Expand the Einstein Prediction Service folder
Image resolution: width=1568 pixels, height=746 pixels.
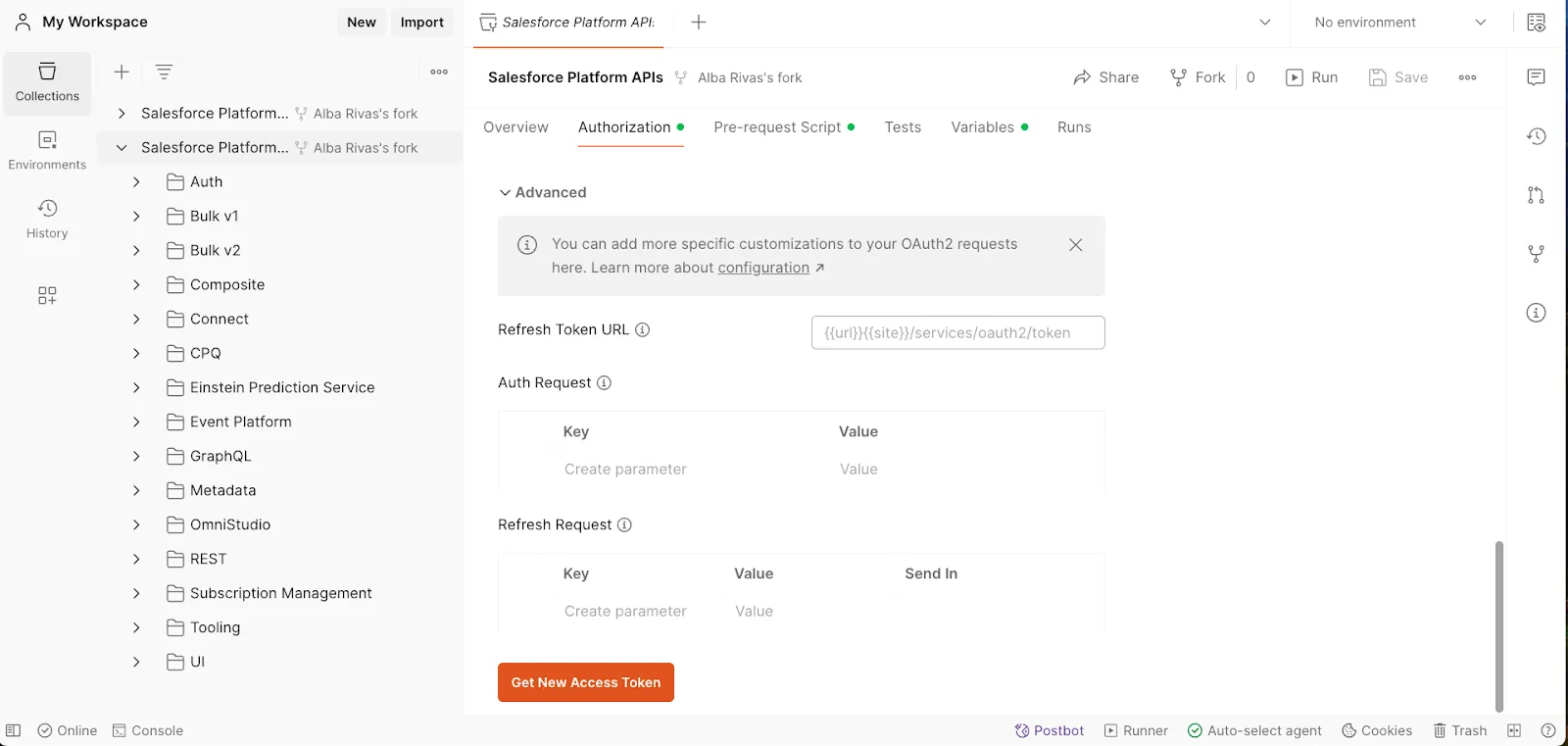(136, 388)
